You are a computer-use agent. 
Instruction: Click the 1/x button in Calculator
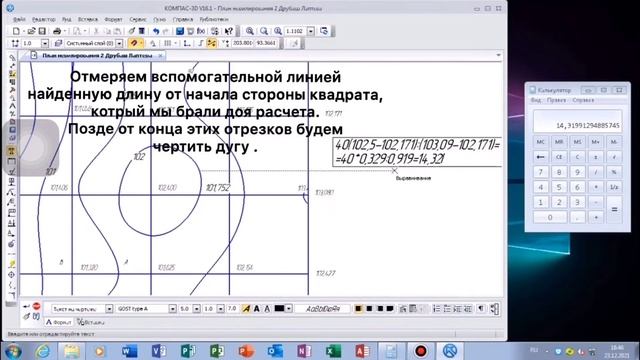[614, 187]
